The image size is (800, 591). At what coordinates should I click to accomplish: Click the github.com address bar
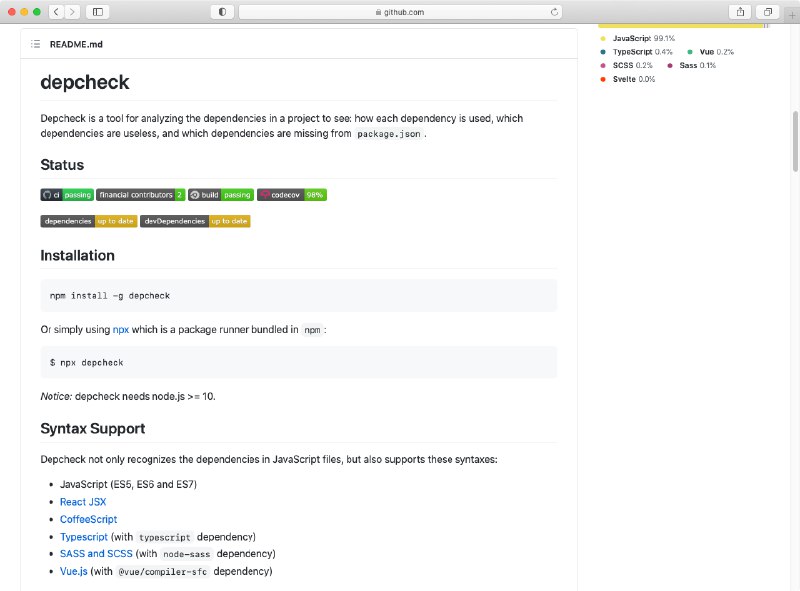[x=401, y=12]
